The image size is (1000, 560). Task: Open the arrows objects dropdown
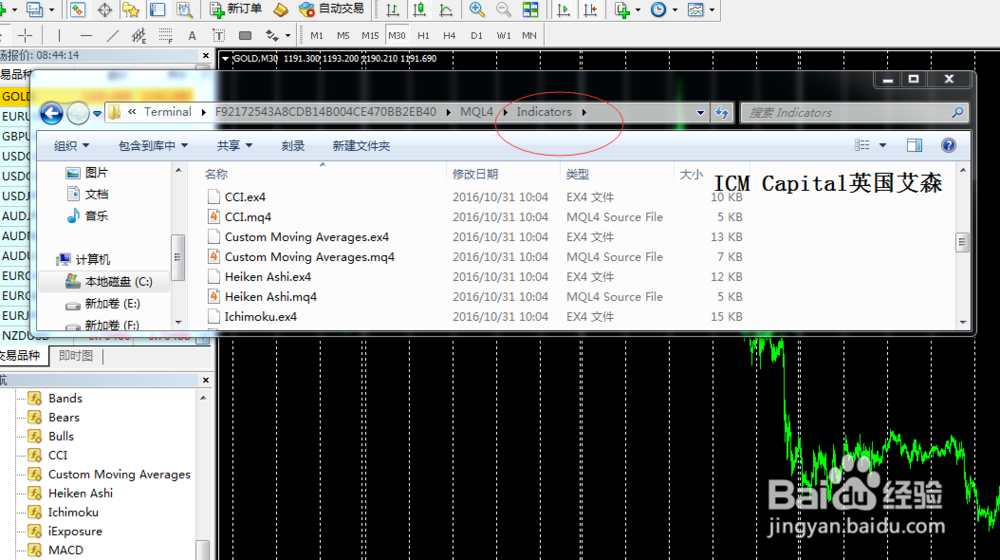(x=288, y=36)
